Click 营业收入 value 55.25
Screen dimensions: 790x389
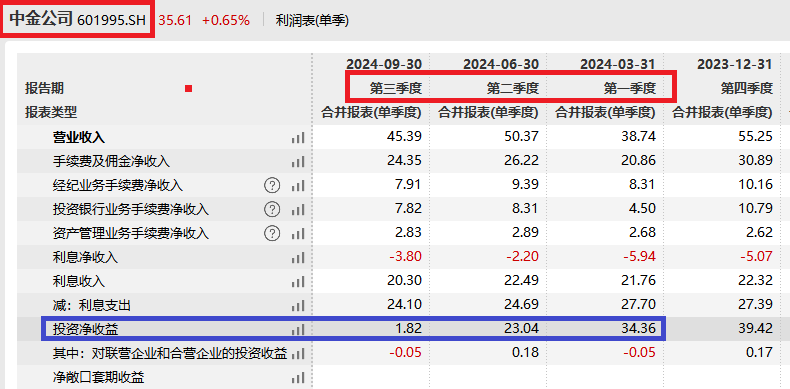[x=755, y=137]
